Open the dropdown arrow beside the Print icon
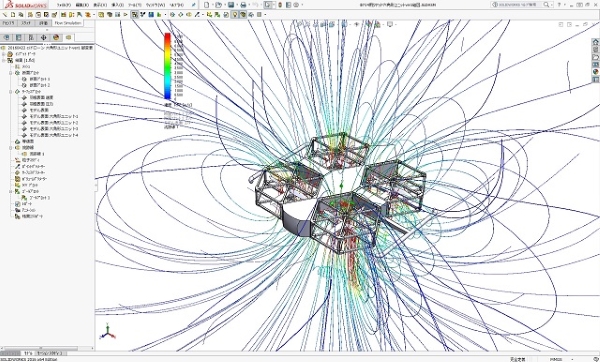This screenshot has height=362, width=600. coord(249,5)
